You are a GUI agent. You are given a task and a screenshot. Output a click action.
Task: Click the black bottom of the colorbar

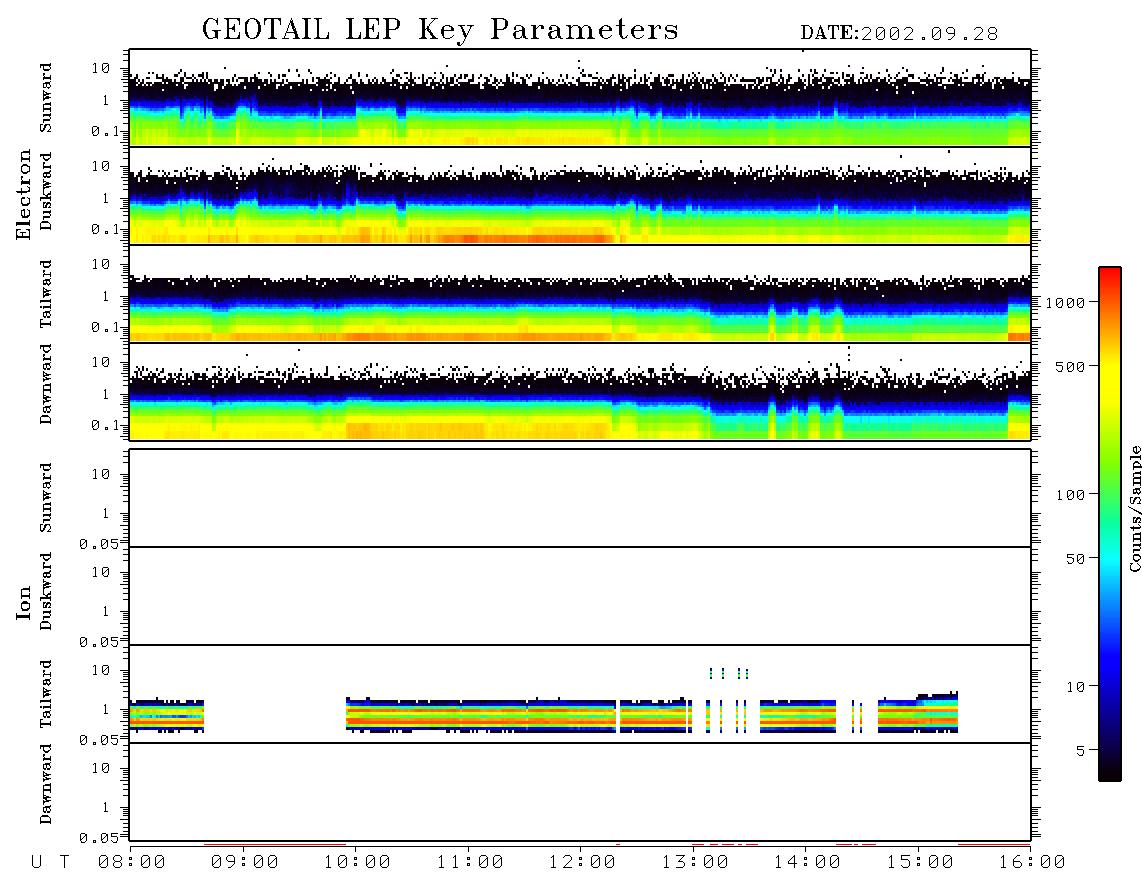[x=1110, y=769]
